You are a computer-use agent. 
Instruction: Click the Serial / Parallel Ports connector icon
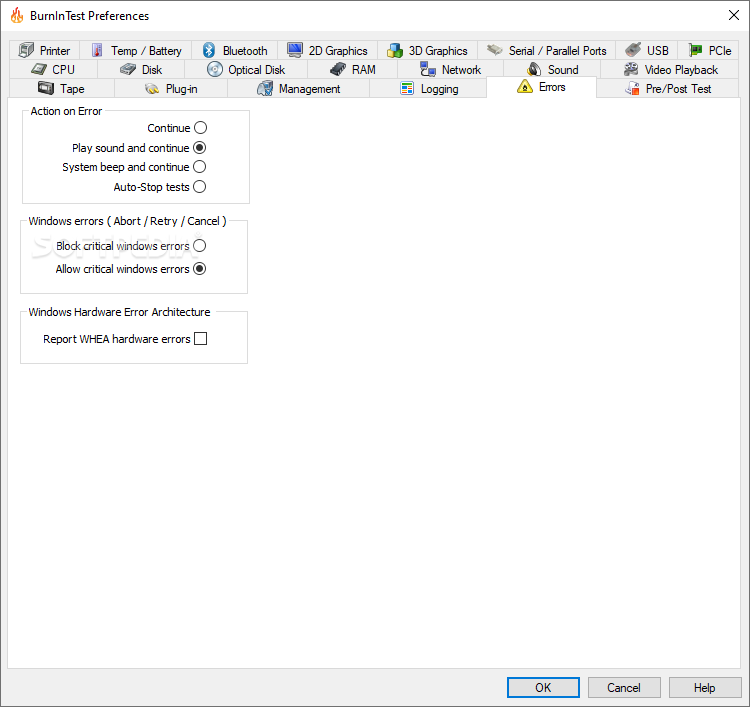(495, 49)
